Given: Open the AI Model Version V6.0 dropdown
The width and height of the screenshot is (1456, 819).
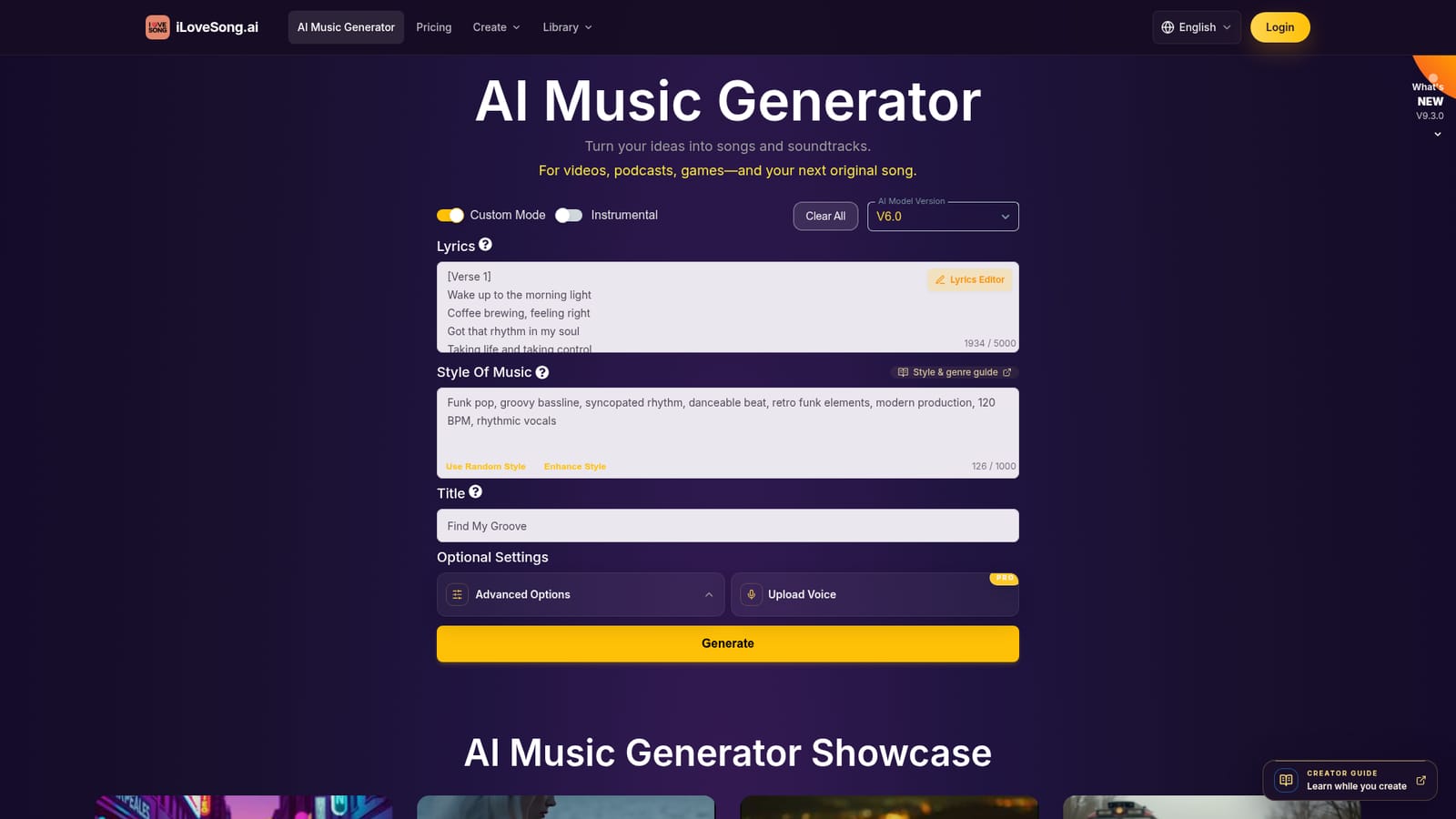Looking at the screenshot, I should coord(943,217).
